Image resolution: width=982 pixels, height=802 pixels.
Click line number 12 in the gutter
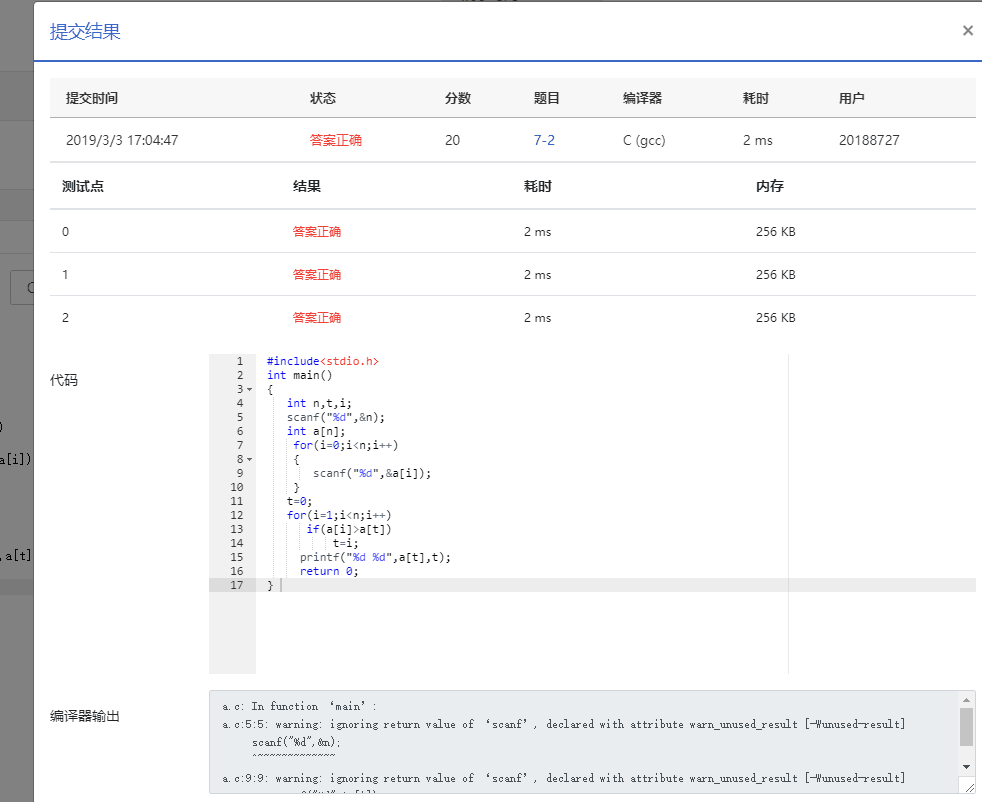(237, 515)
